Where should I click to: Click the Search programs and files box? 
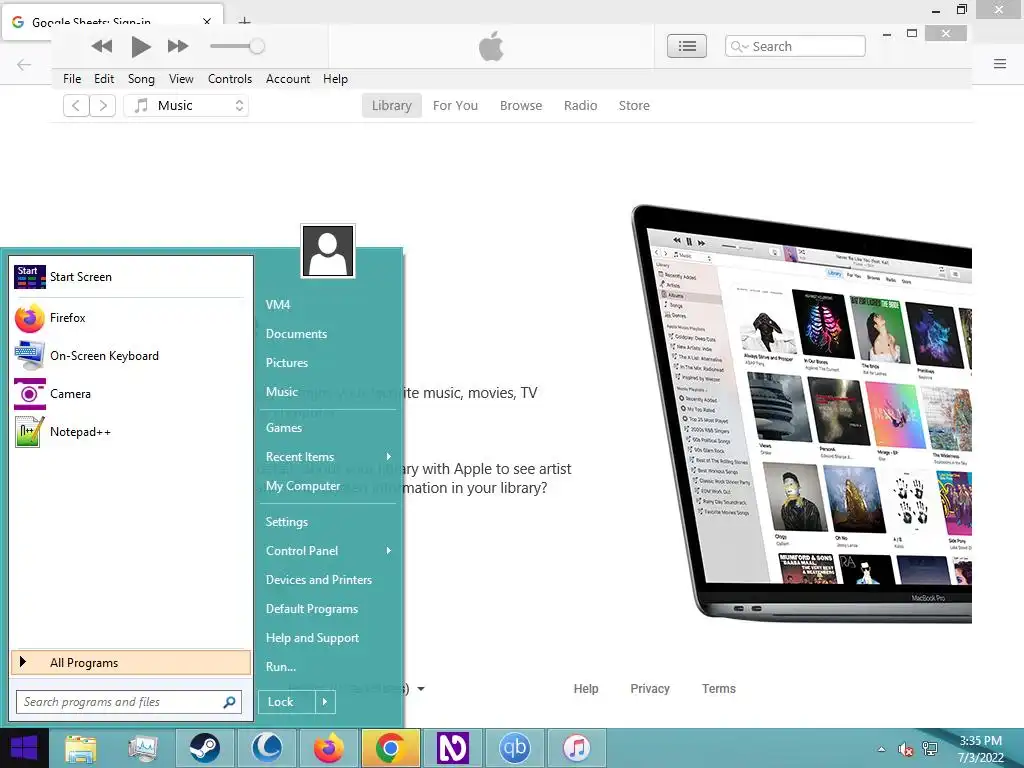pyautogui.click(x=129, y=702)
